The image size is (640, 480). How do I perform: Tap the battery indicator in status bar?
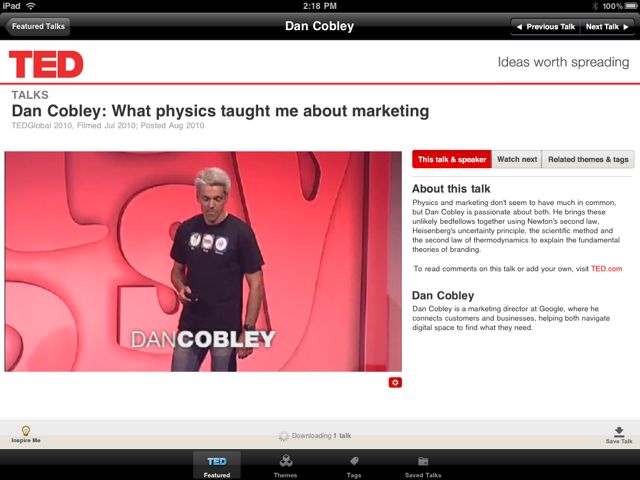[631, 6]
